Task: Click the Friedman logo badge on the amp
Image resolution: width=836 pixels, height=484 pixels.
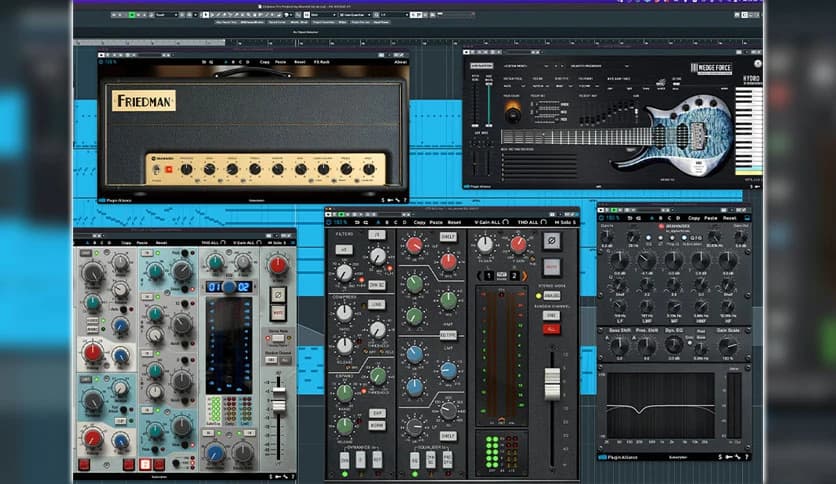Action: click(x=144, y=101)
